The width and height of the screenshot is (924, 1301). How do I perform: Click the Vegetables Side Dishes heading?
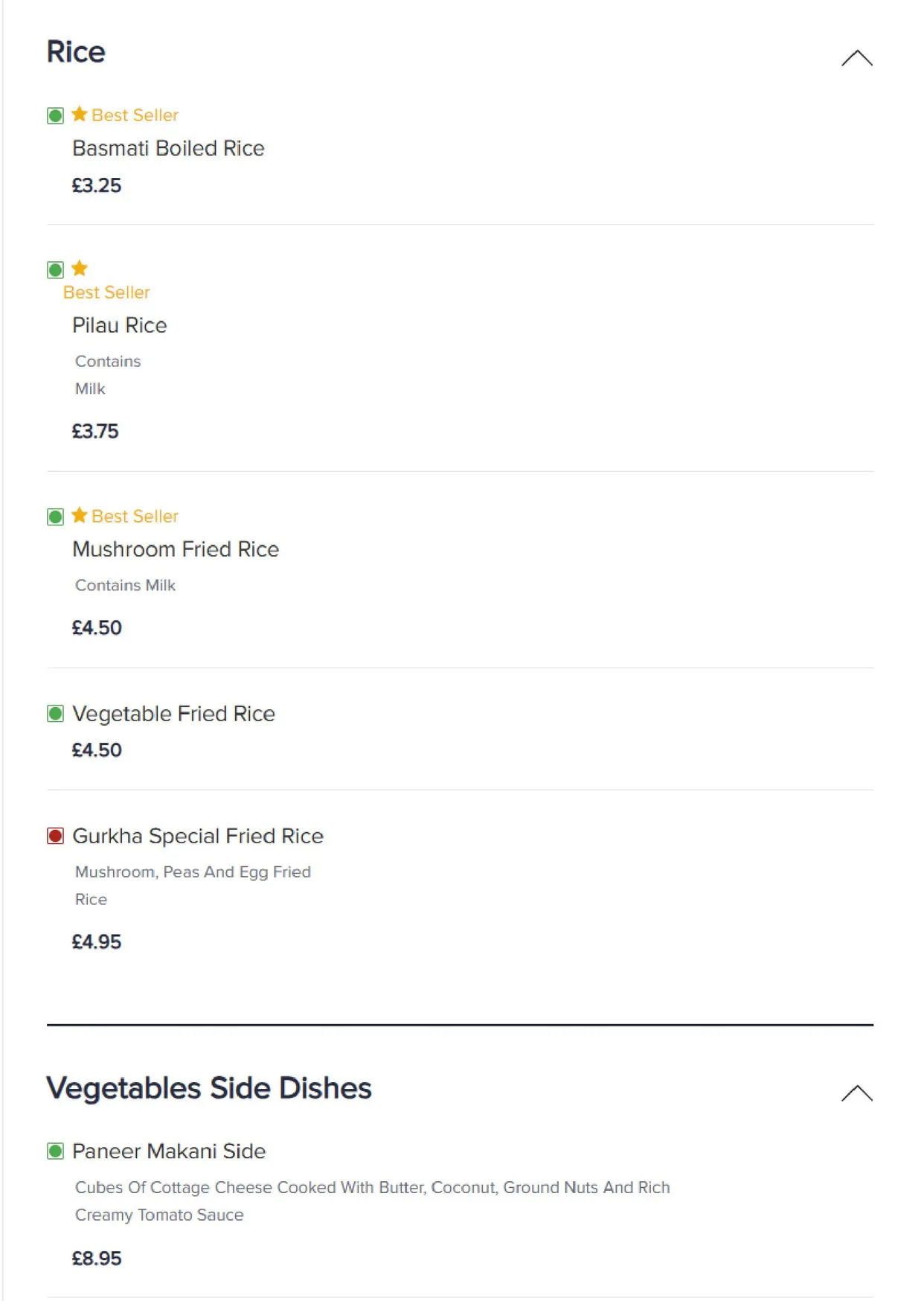coord(209,1088)
